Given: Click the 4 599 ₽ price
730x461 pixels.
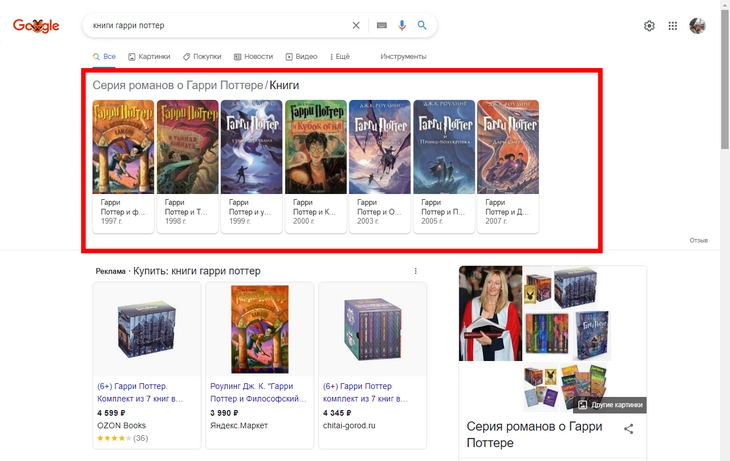Looking at the screenshot, I should pos(111,413).
